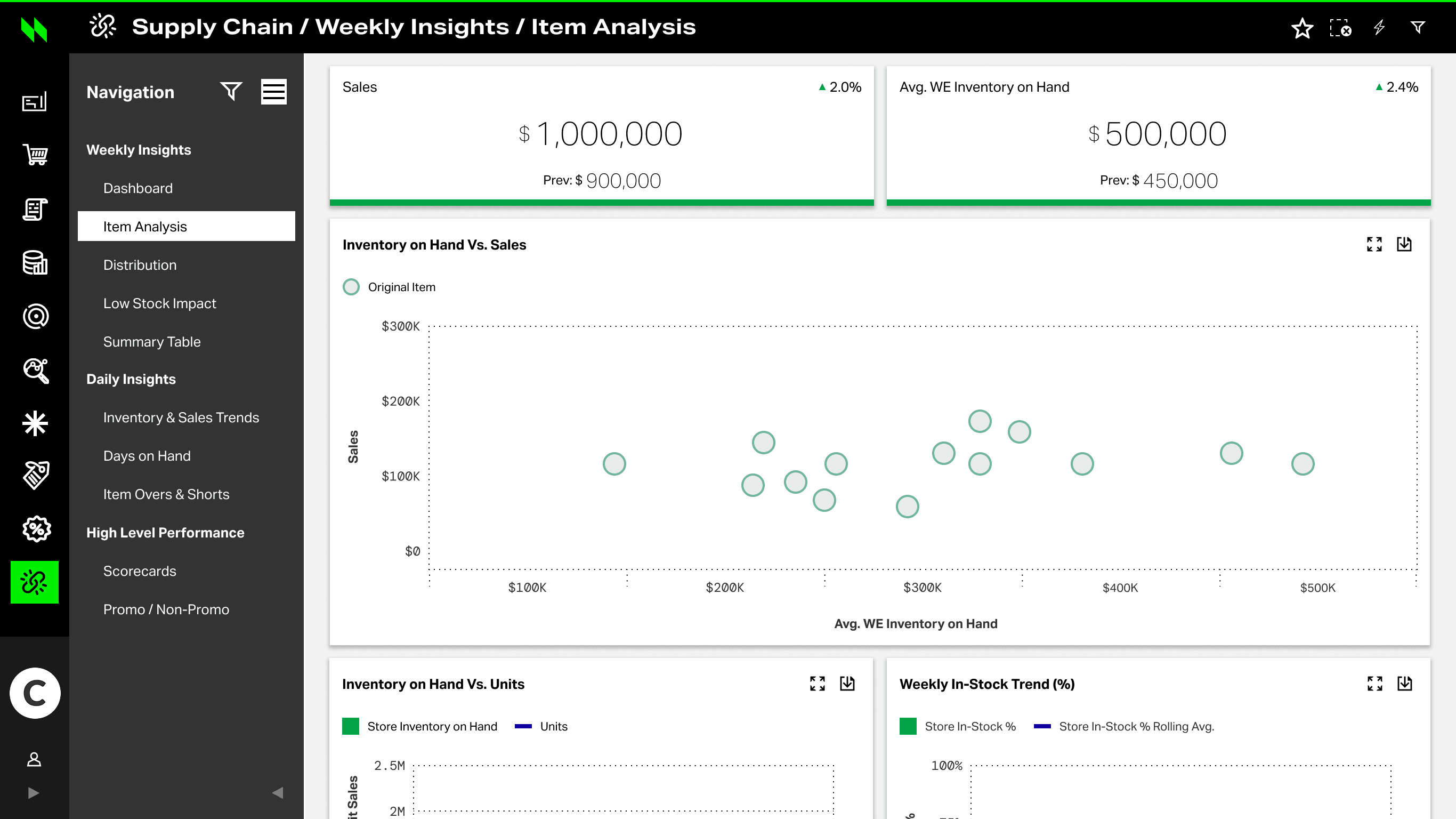Click the price tags sidebar icon

[35, 475]
